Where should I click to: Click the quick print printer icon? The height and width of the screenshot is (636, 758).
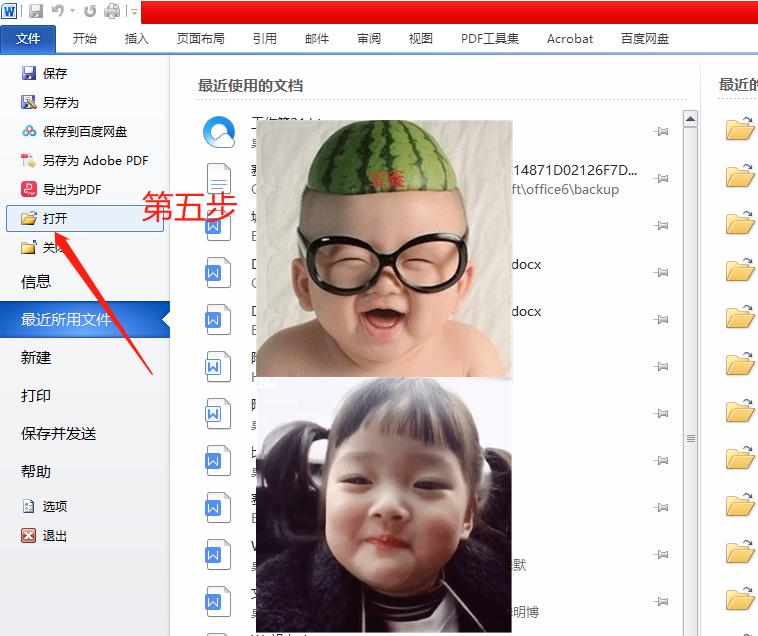[x=112, y=11]
